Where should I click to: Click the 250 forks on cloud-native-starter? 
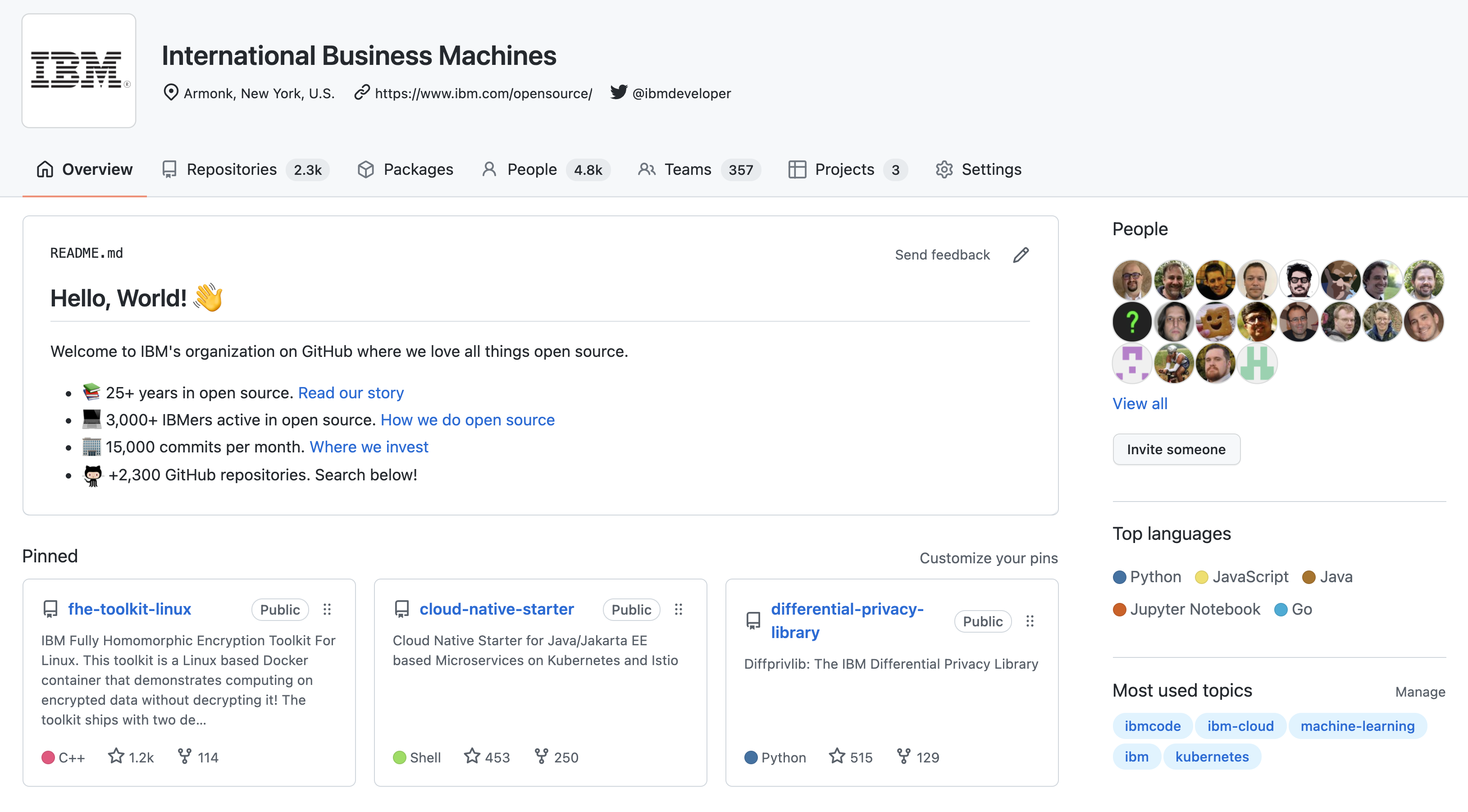pos(556,757)
